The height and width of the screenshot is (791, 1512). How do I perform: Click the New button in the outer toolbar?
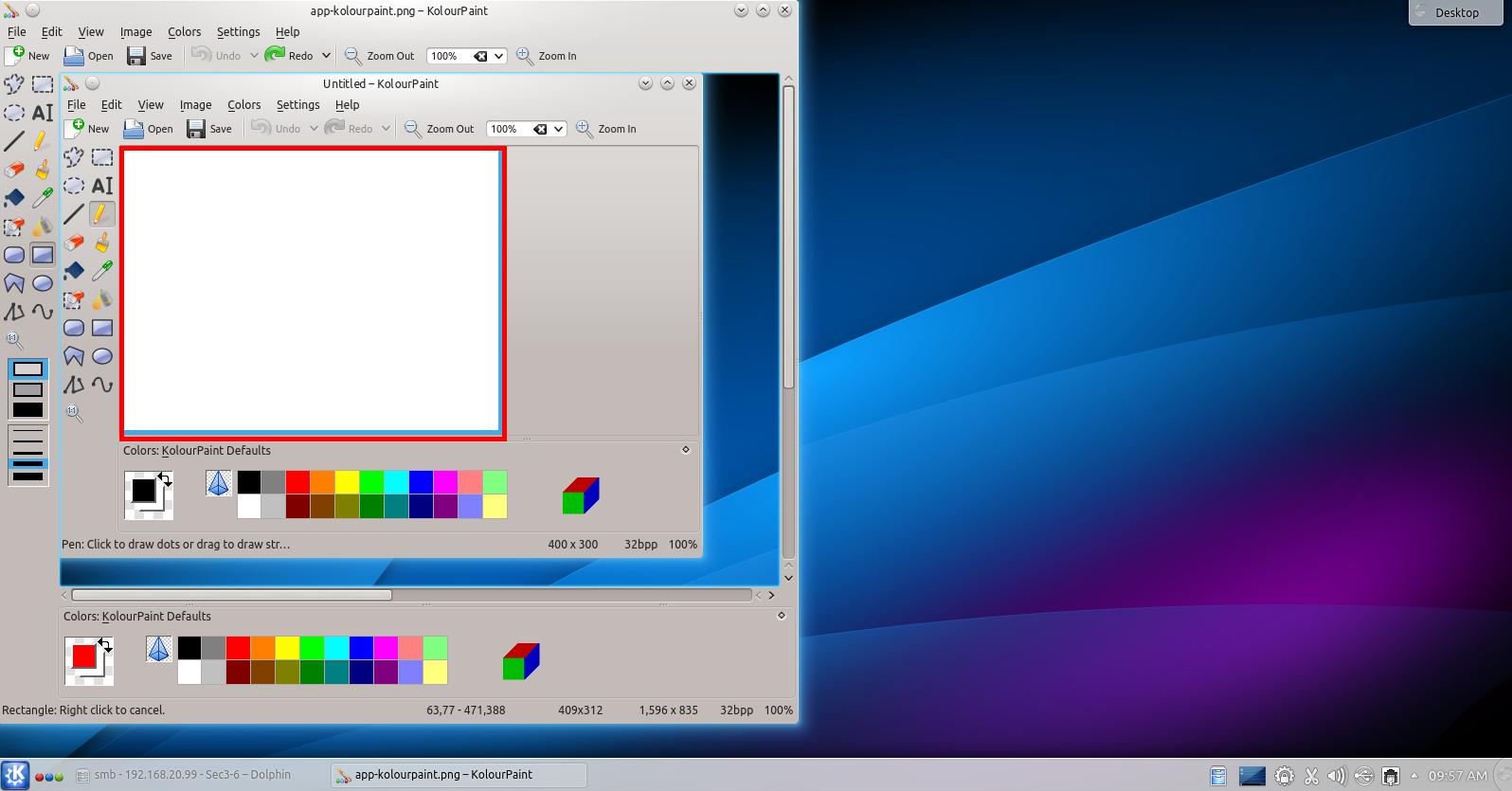click(x=27, y=56)
